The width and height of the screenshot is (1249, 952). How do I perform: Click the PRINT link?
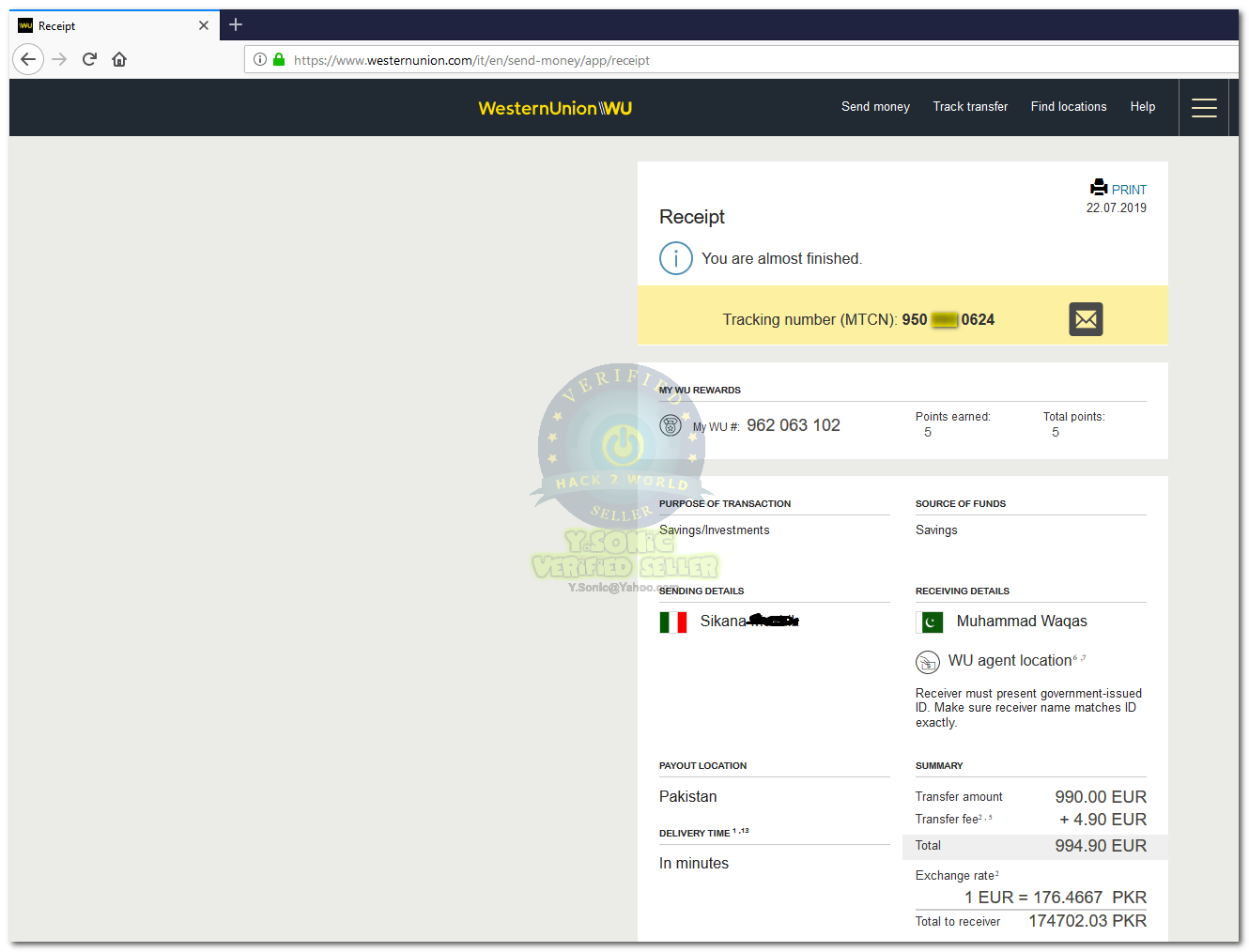pos(1129,190)
